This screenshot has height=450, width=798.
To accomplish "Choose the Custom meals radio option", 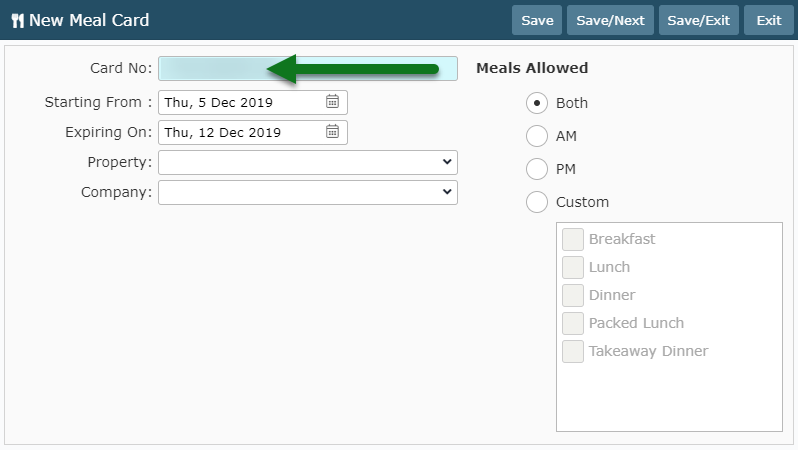I will 537,202.
